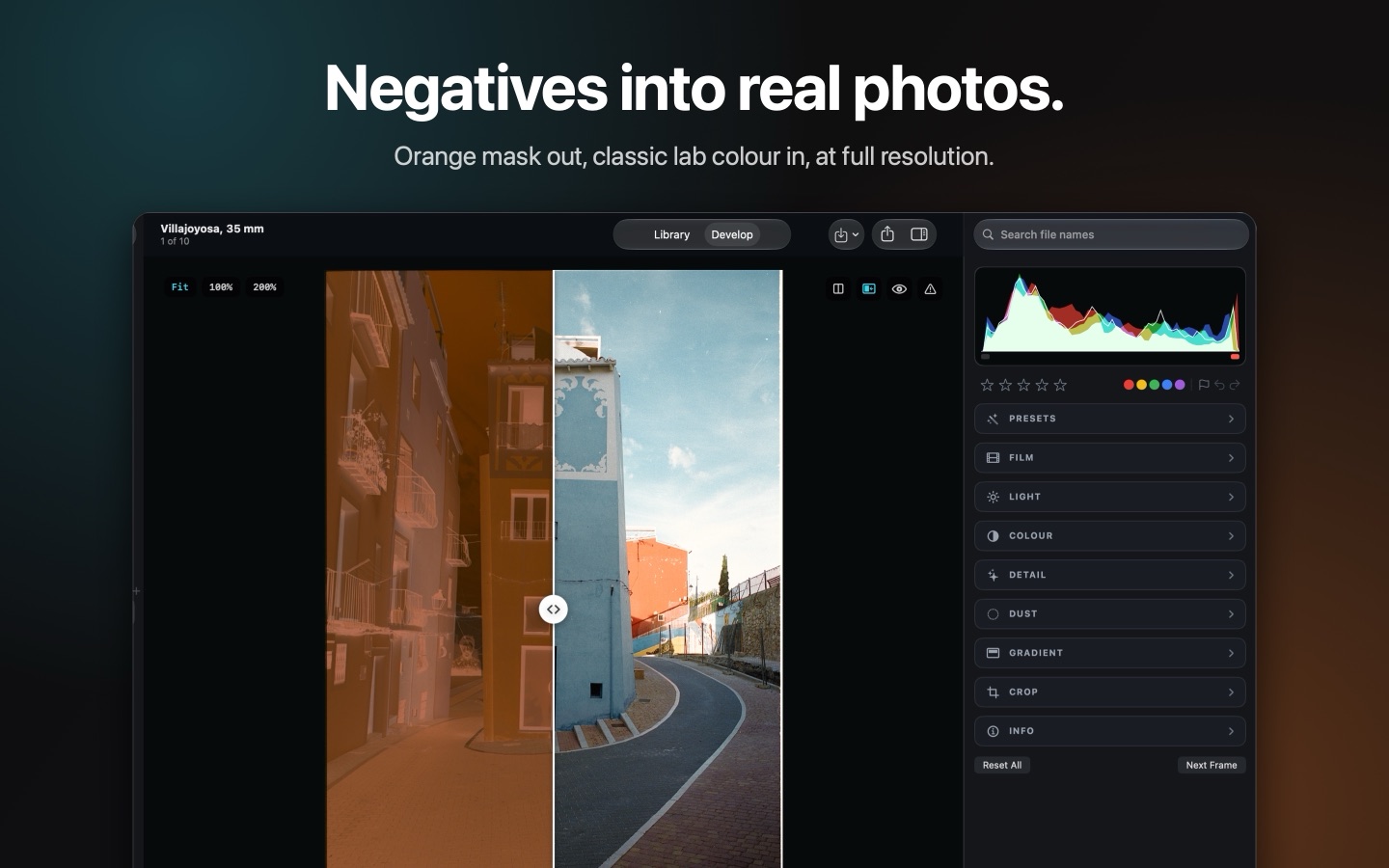Viewport: 1389px width, 868px height.
Task: Toggle the eye preview visibility button
Action: 899,288
